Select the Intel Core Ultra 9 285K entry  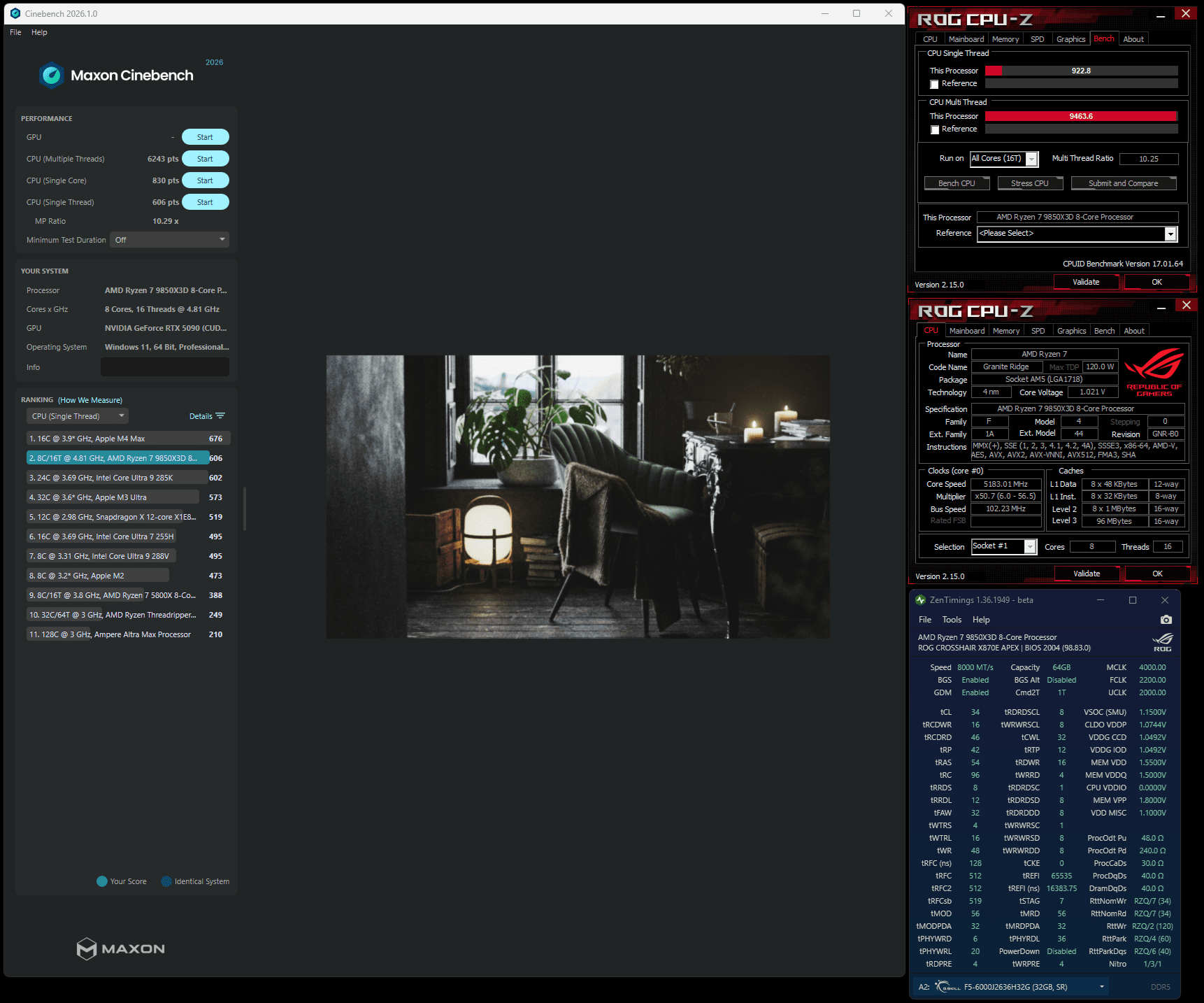pos(129,478)
